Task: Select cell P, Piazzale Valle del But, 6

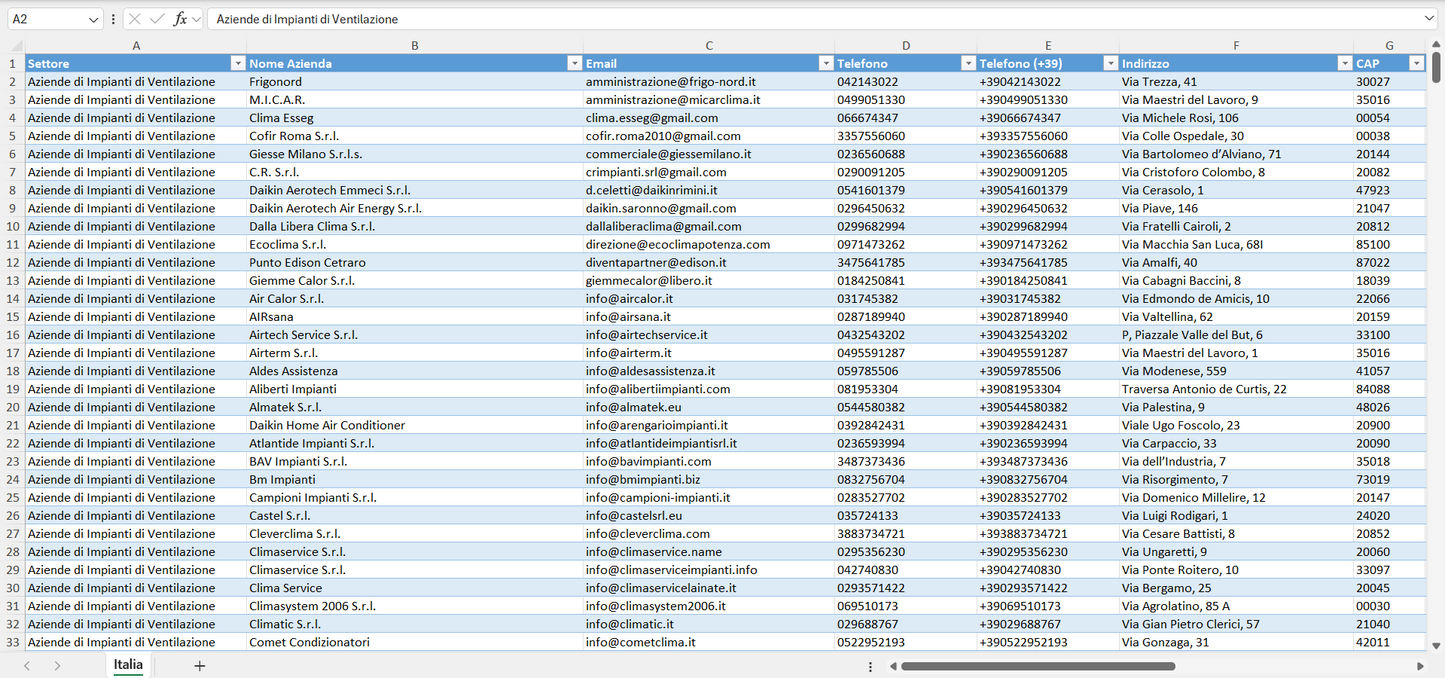Action: pyautogui.click(x=1236, y=335)
